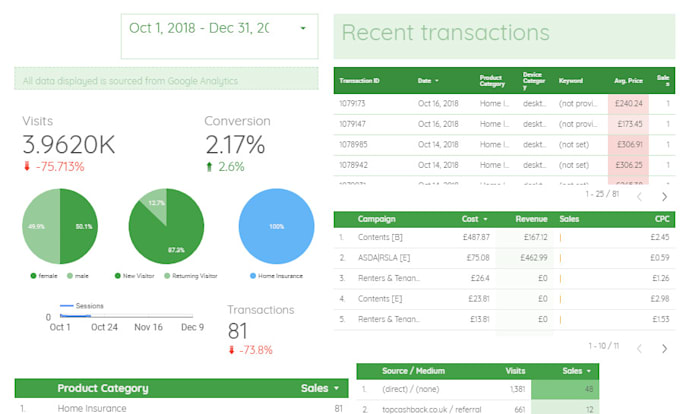Select the Home Insurance product category row
The width and height of the screenshot is (680, 414).
point(181,408)
